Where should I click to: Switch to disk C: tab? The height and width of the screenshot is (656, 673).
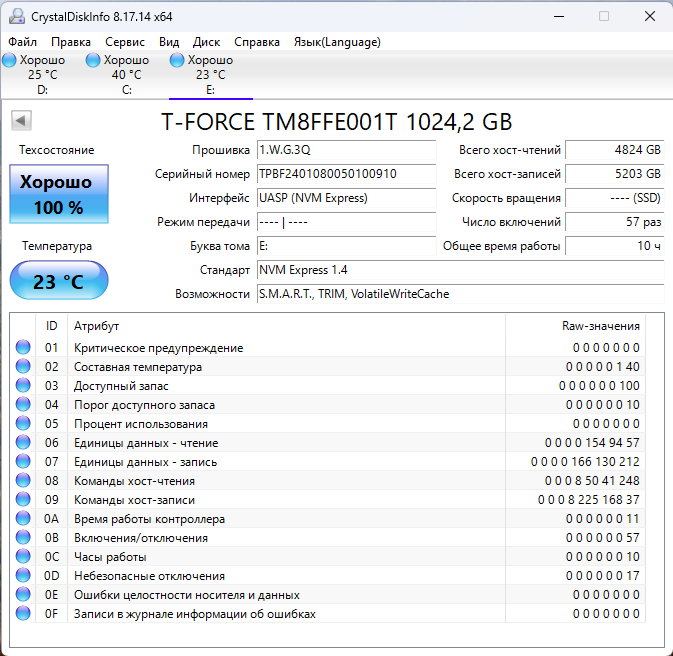126,75
